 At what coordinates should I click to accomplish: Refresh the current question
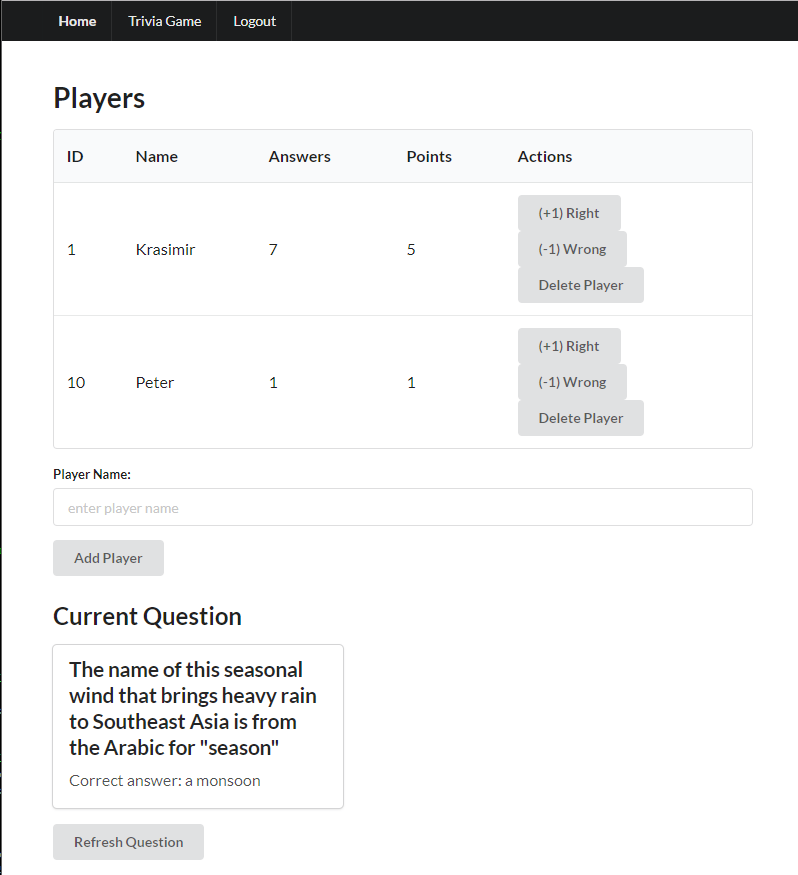pos(128,842)
